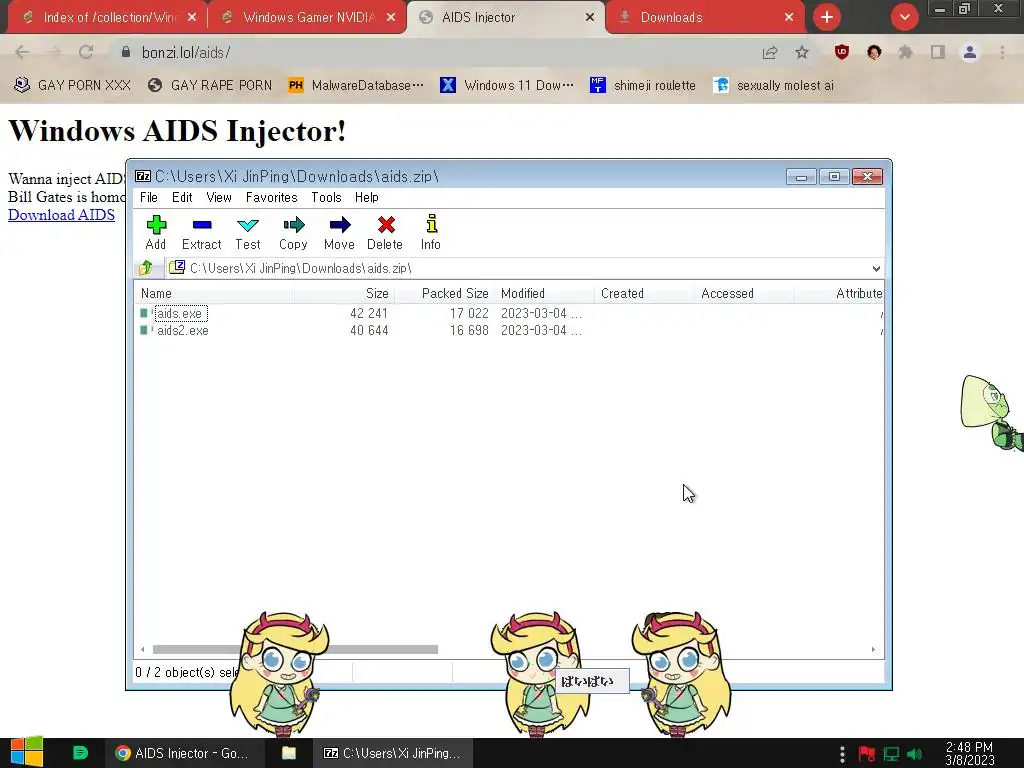Switch to the 7-Zip taskbar button
Screen dimensions: 1024x768
393,753
